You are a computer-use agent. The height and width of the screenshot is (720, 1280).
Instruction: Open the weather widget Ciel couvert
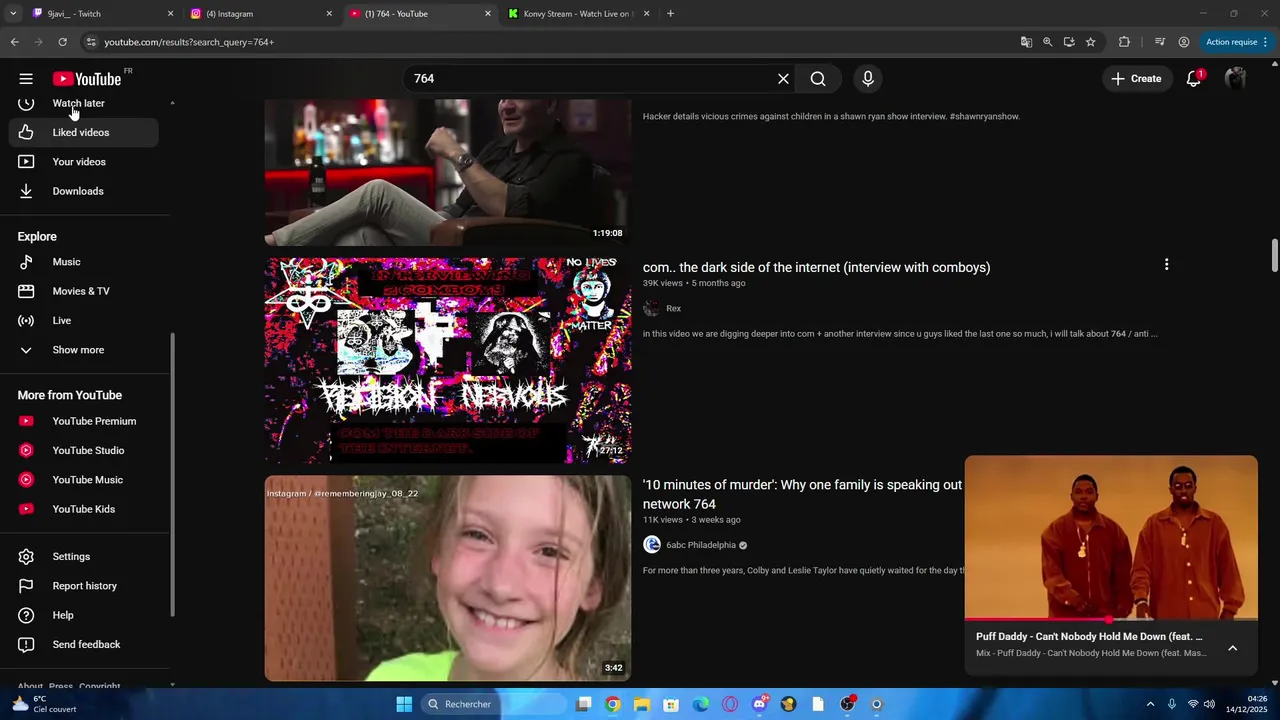tap(44, 704)
